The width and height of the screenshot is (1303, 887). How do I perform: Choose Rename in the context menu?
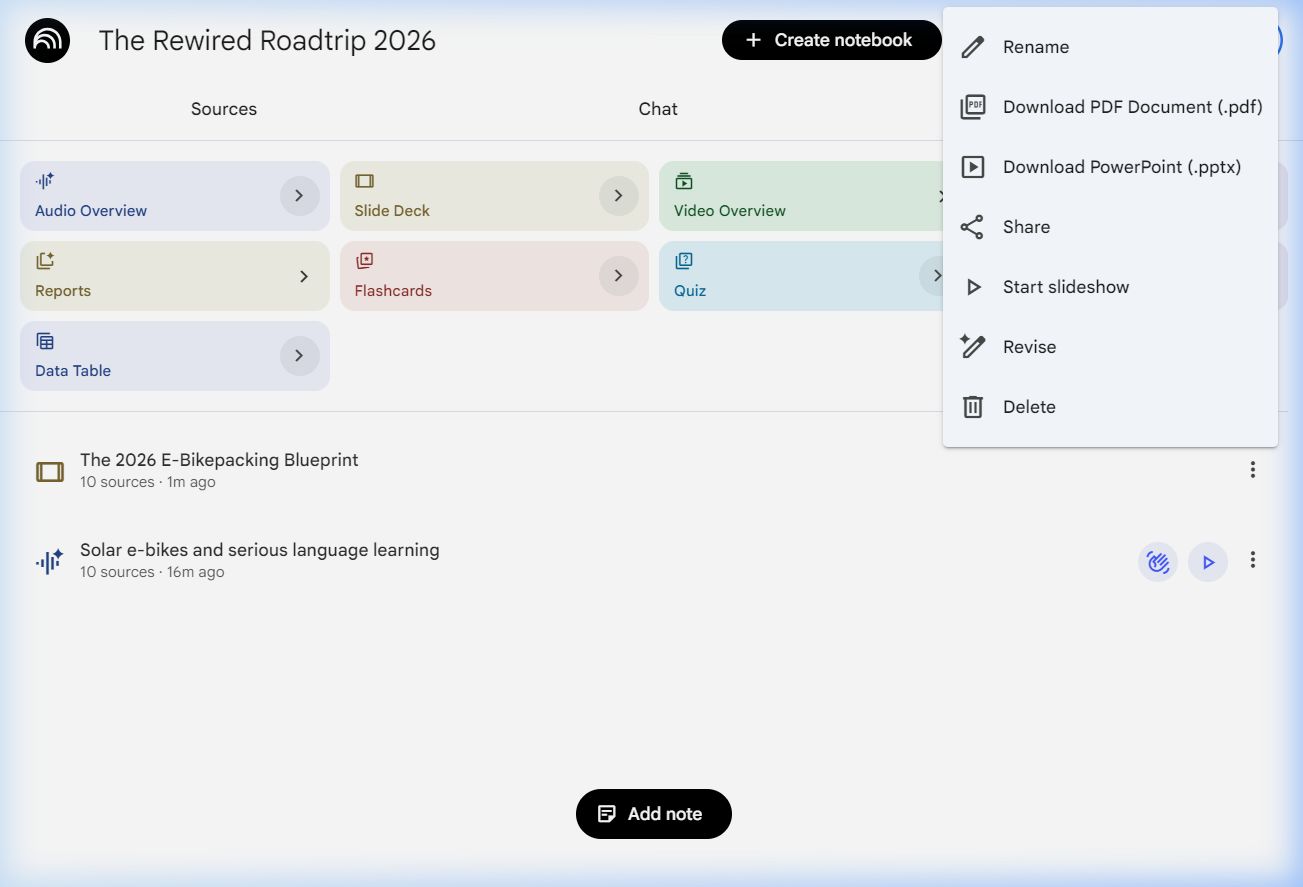click(1035, 47)
